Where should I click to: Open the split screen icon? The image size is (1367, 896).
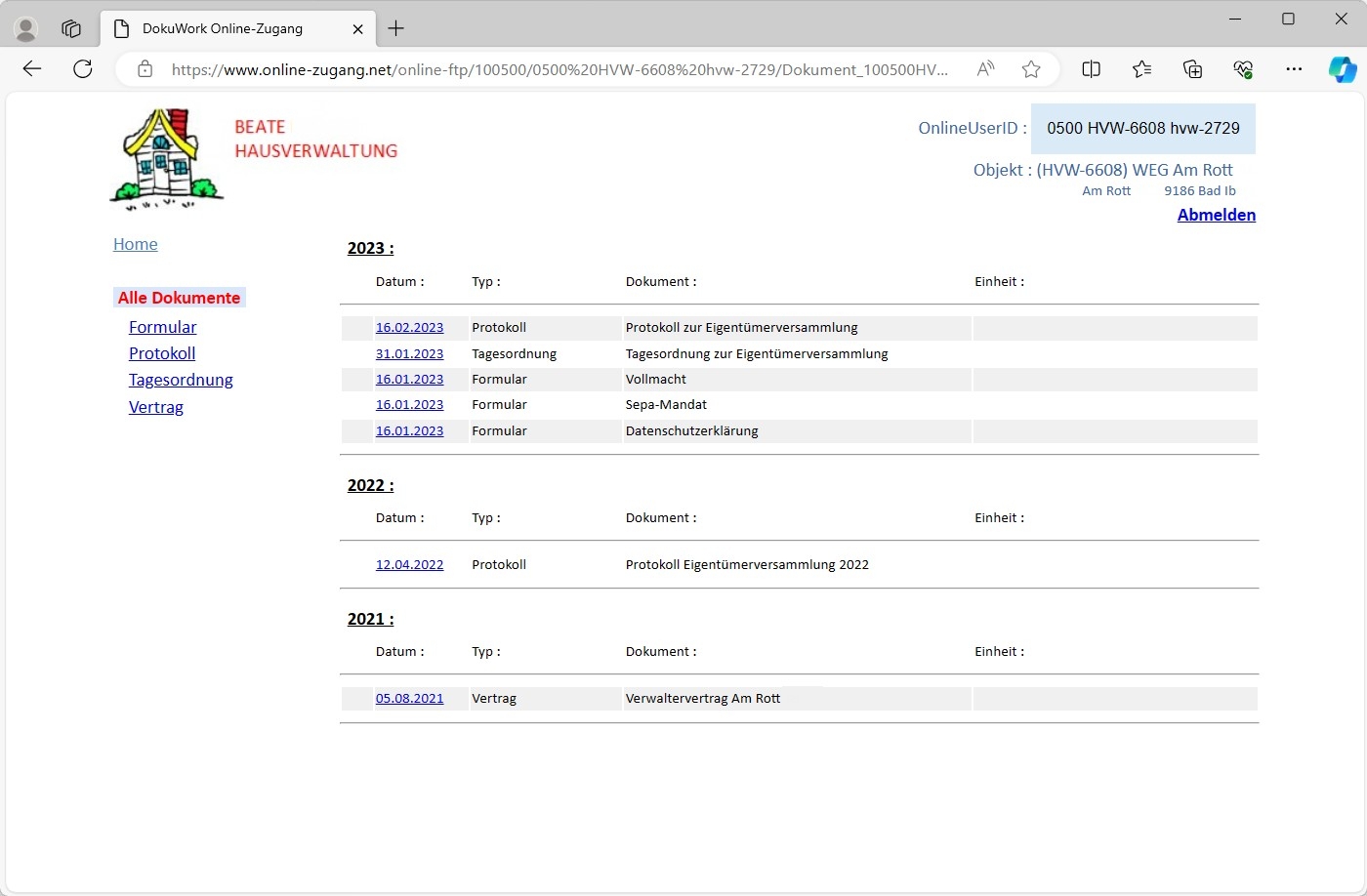click(1092, 69)
